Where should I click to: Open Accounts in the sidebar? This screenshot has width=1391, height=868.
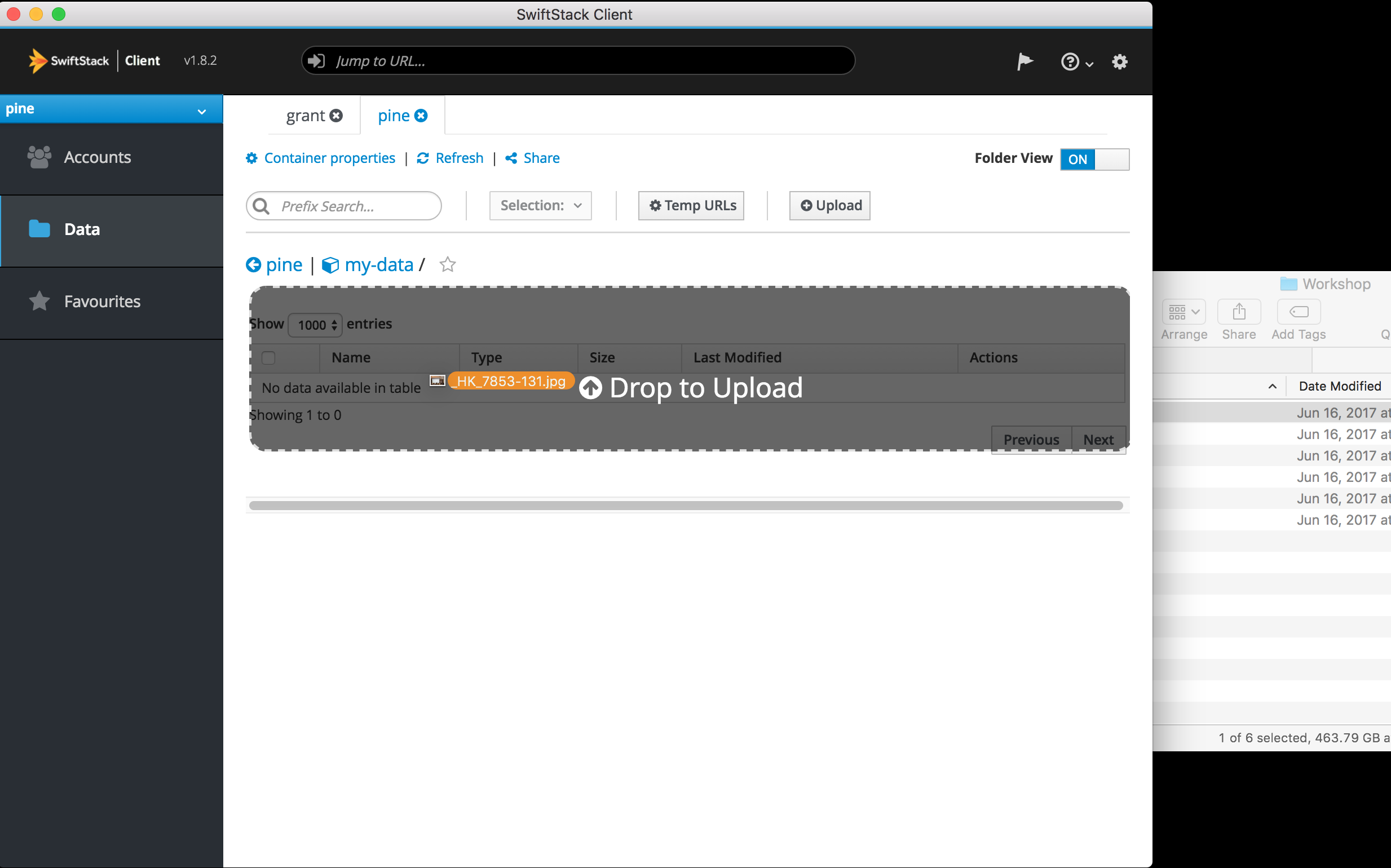click(112, 157)
